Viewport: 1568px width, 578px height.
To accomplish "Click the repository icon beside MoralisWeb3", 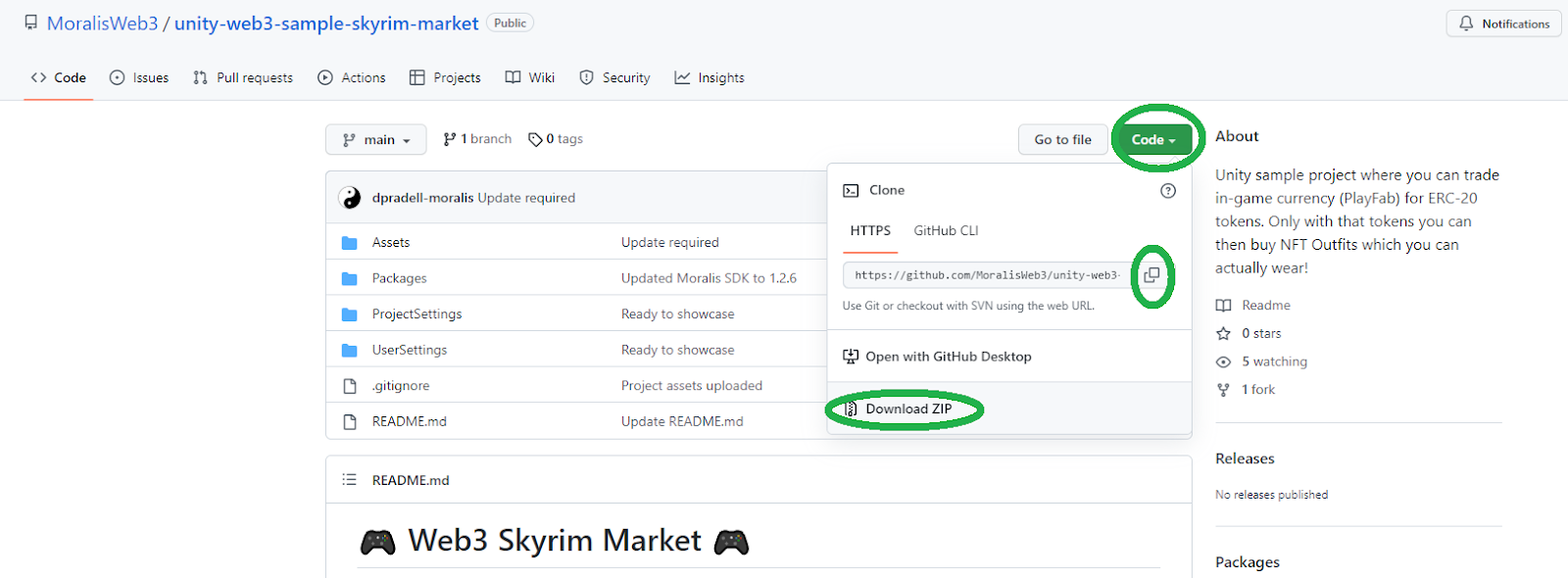I will click(x=31, y=23).
